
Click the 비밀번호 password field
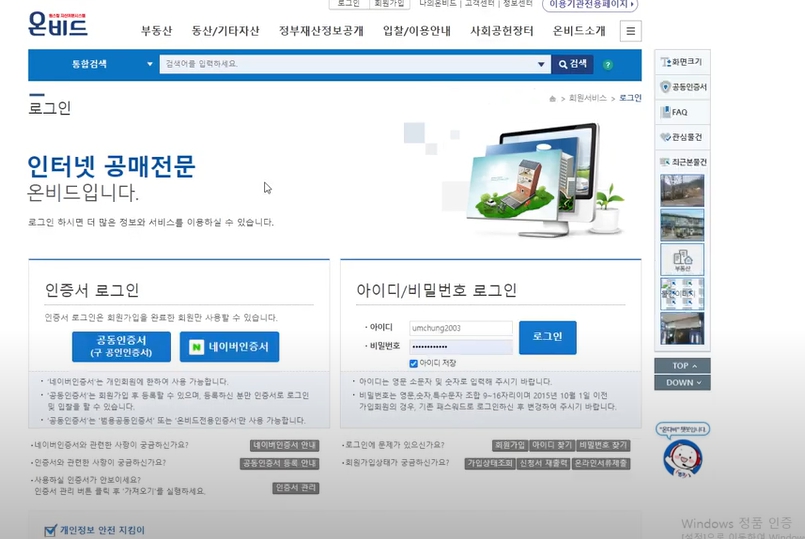point(461,346)
